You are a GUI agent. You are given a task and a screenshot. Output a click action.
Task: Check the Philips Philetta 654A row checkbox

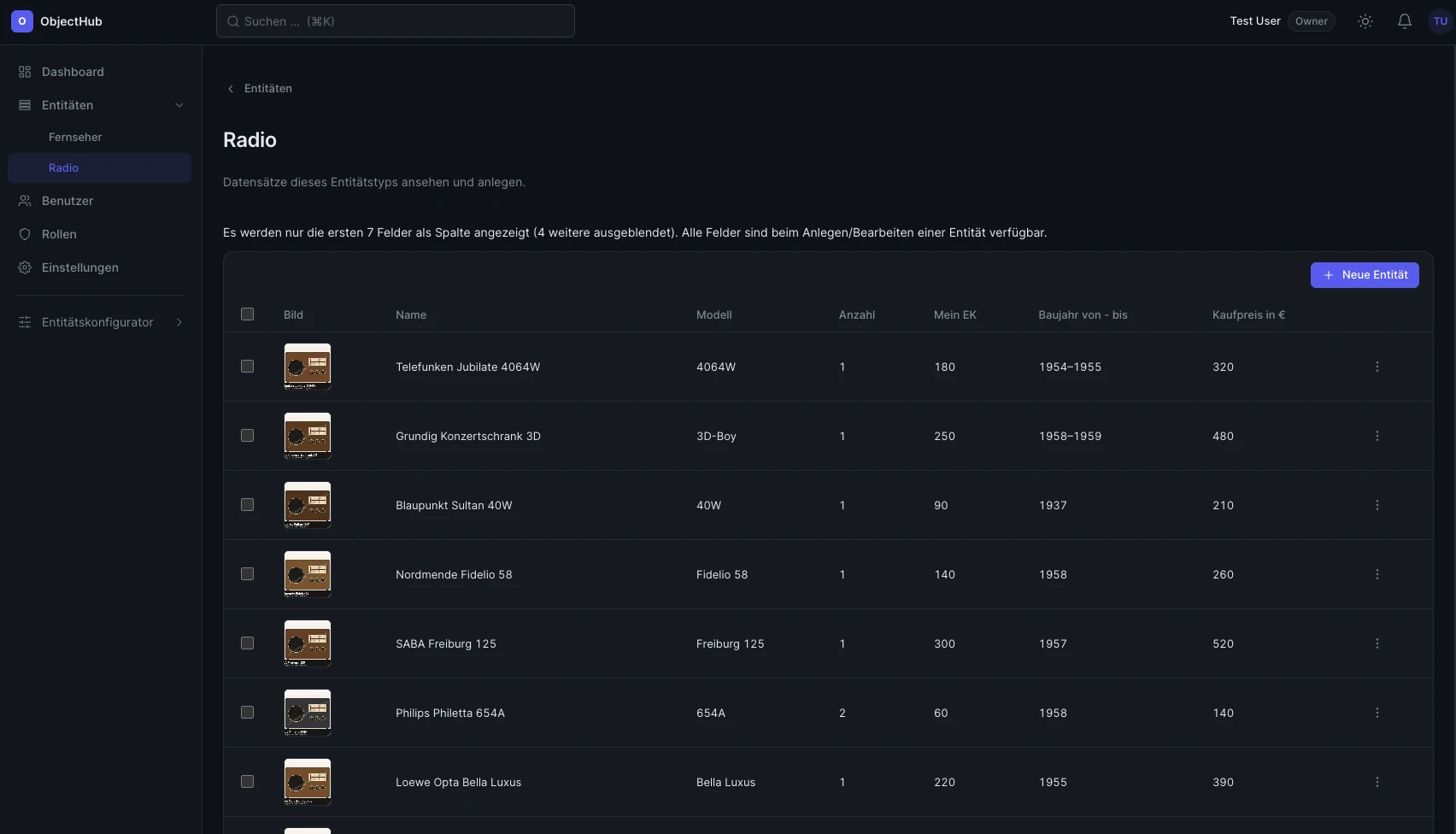(248, 713)
